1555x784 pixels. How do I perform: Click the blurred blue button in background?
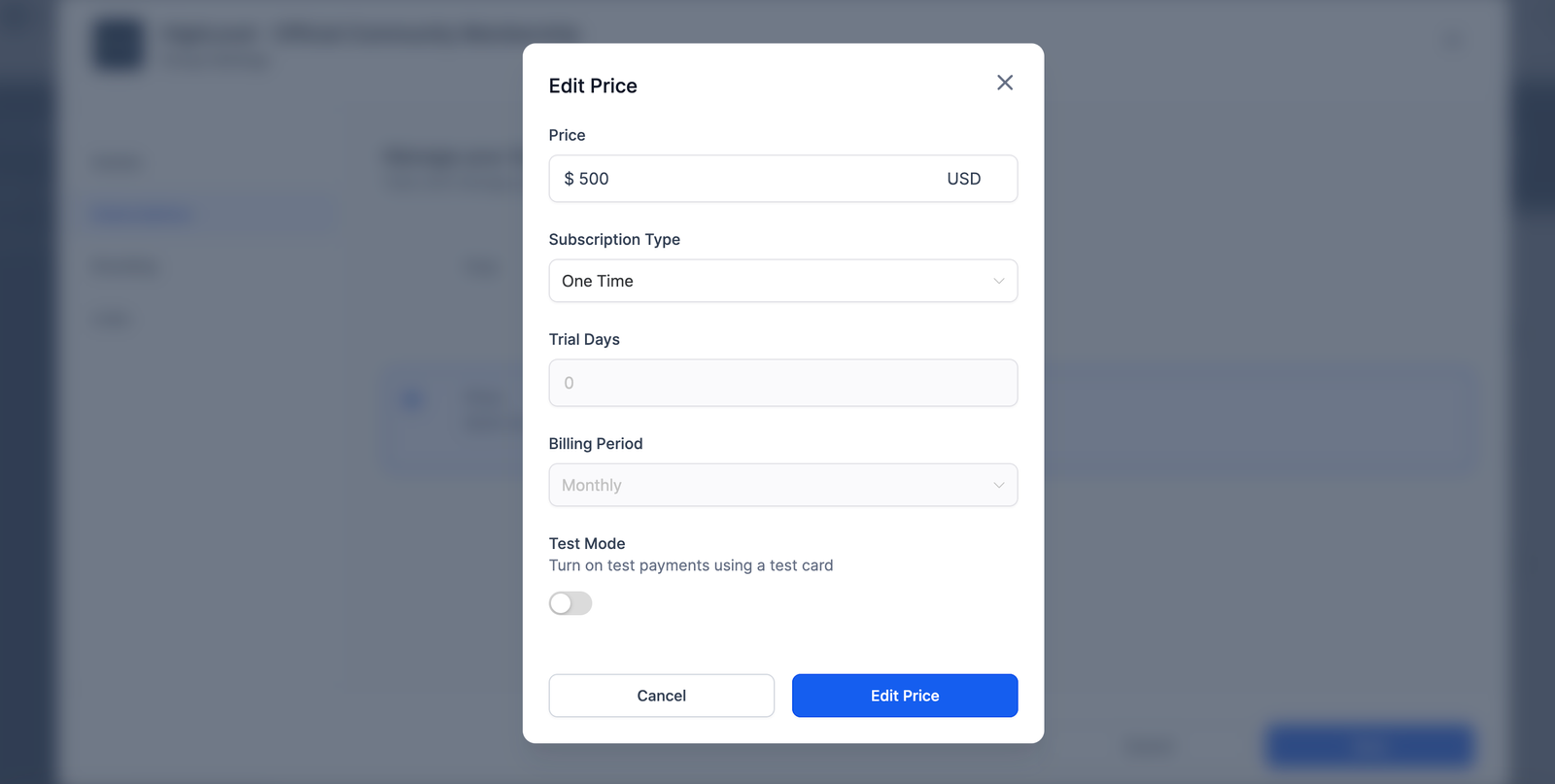(x=1369, y=745)
